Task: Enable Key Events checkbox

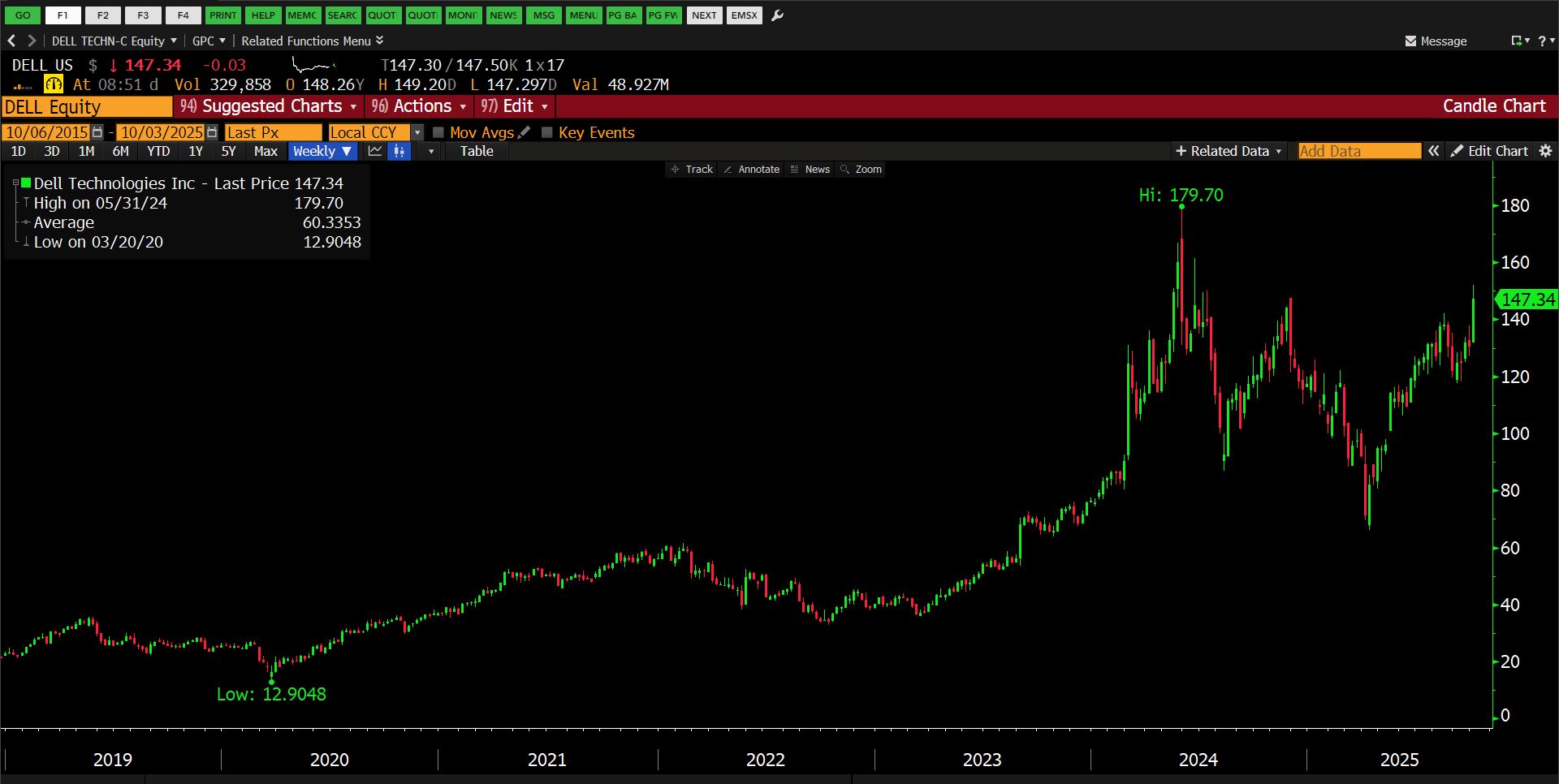Action: 547,132
